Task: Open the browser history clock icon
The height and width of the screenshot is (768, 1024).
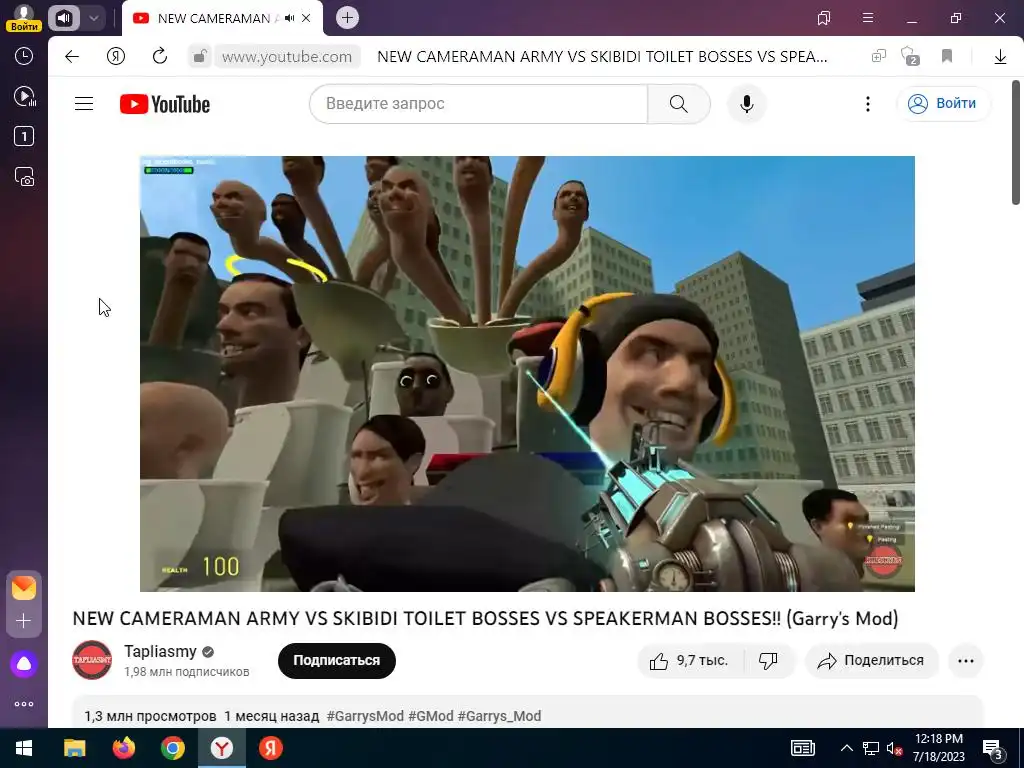Action: pyautogui.click(x=24, y=56)
